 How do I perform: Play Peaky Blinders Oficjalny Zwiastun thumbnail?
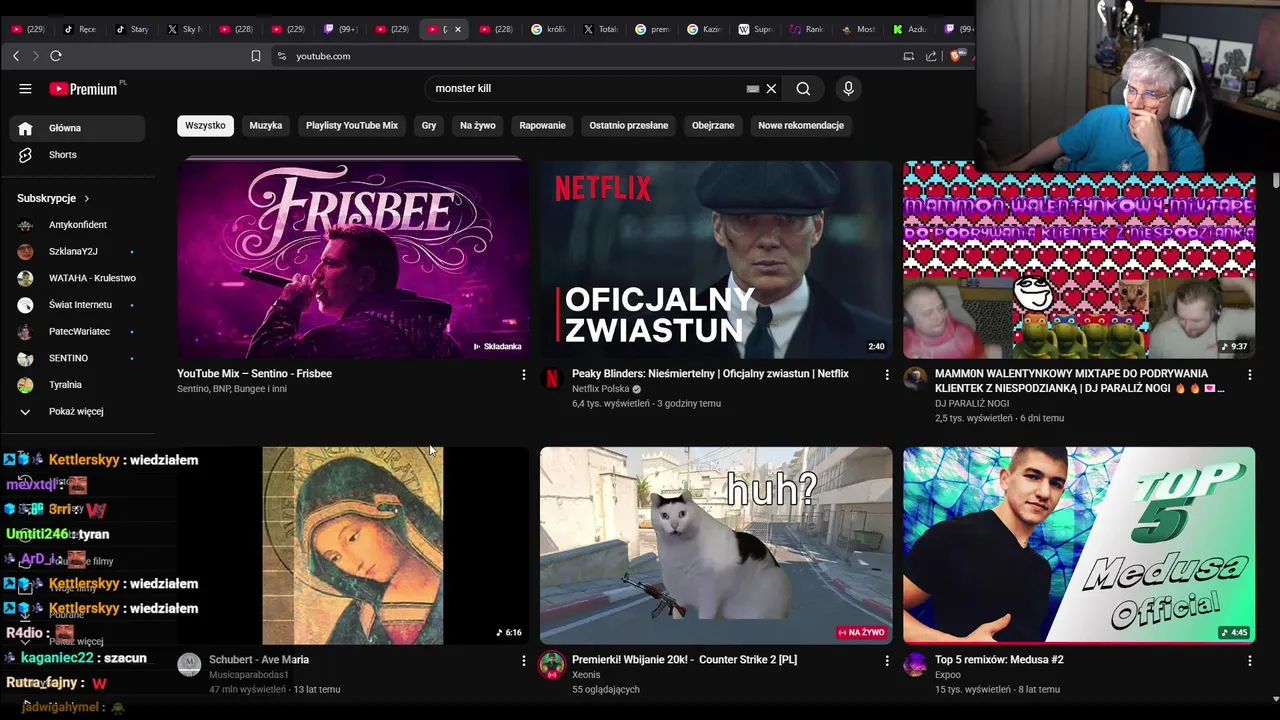(716, 260)
